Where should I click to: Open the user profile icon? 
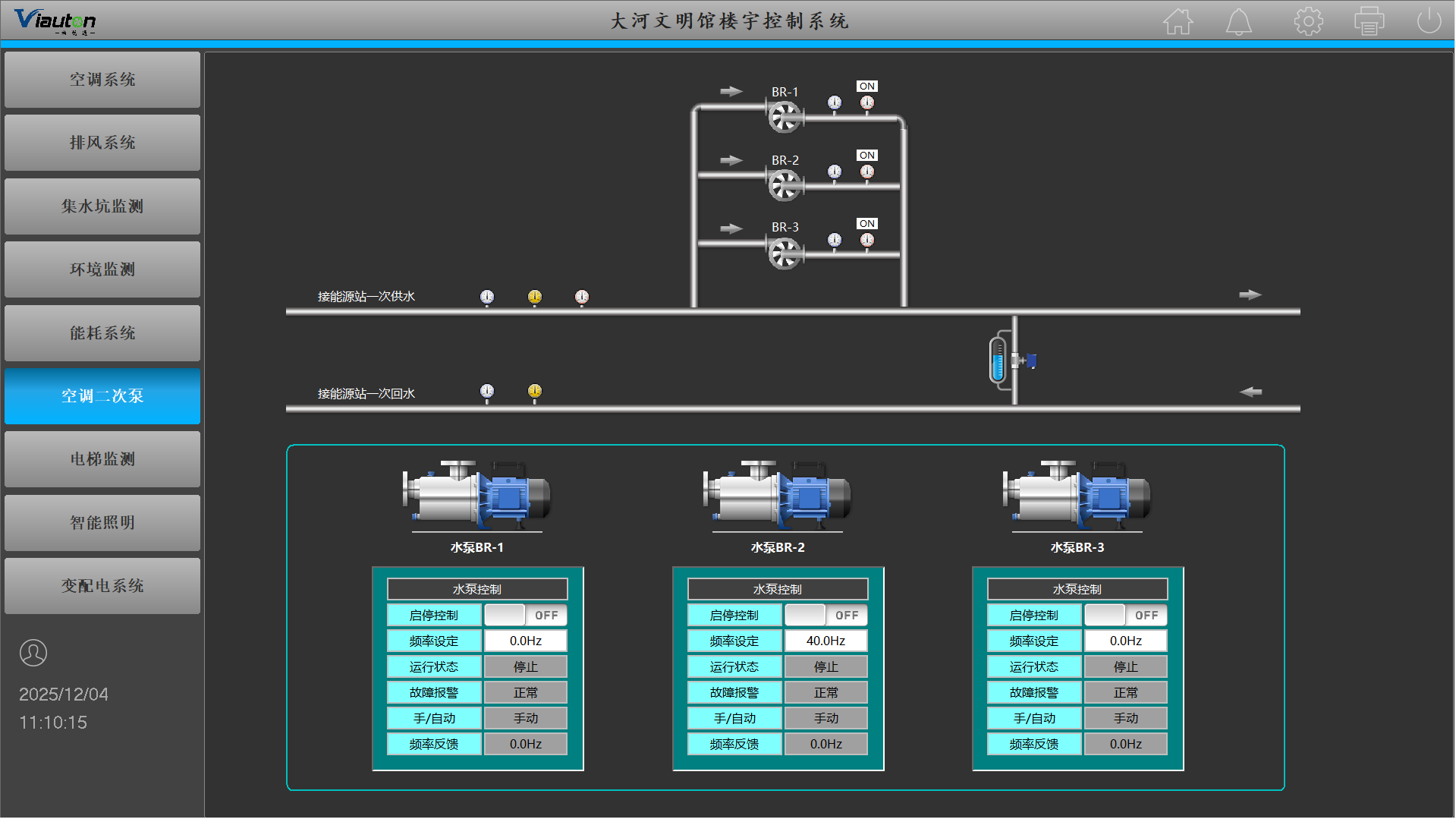[x=33, y=653]
